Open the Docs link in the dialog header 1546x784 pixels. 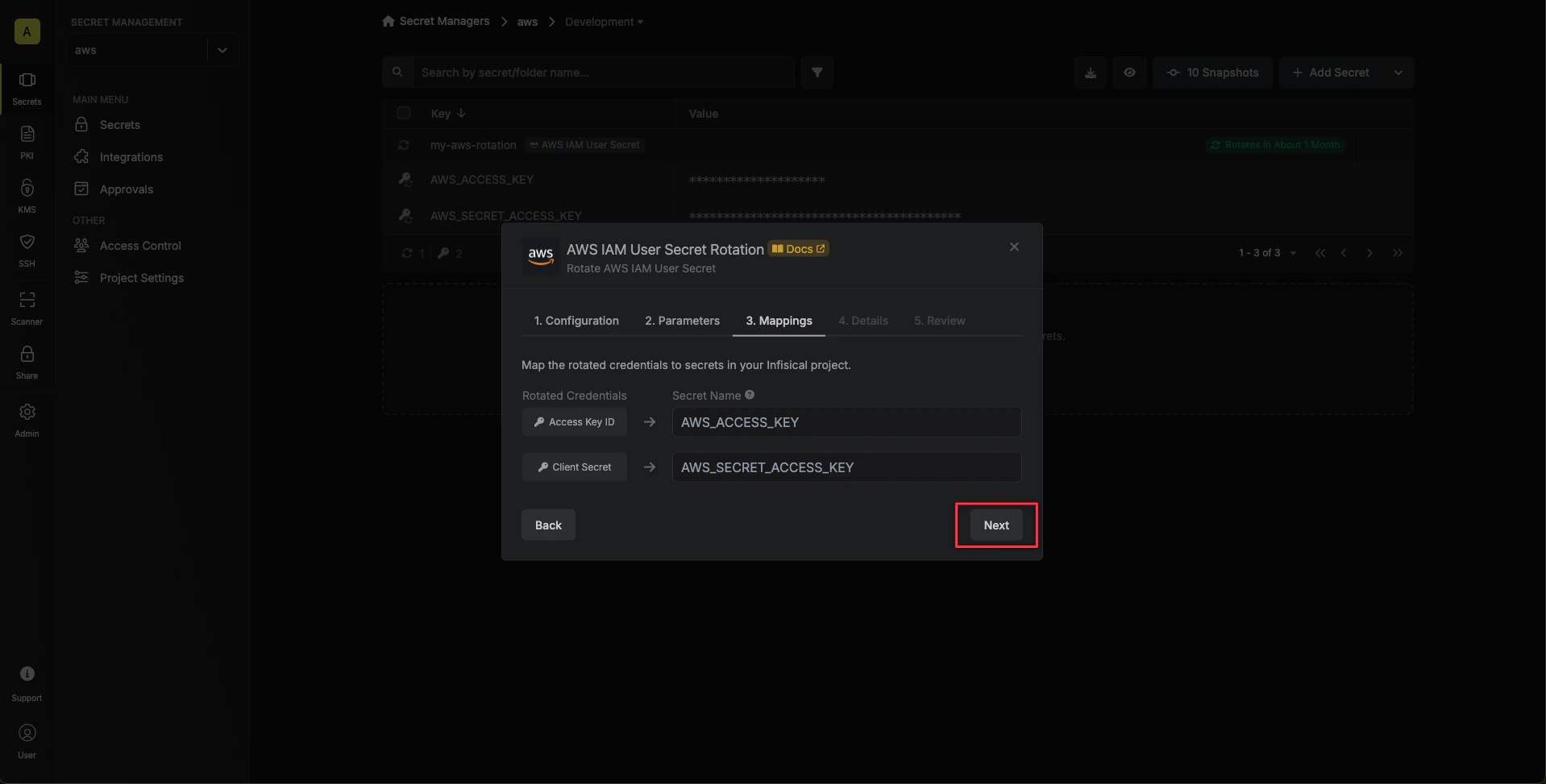799,249
